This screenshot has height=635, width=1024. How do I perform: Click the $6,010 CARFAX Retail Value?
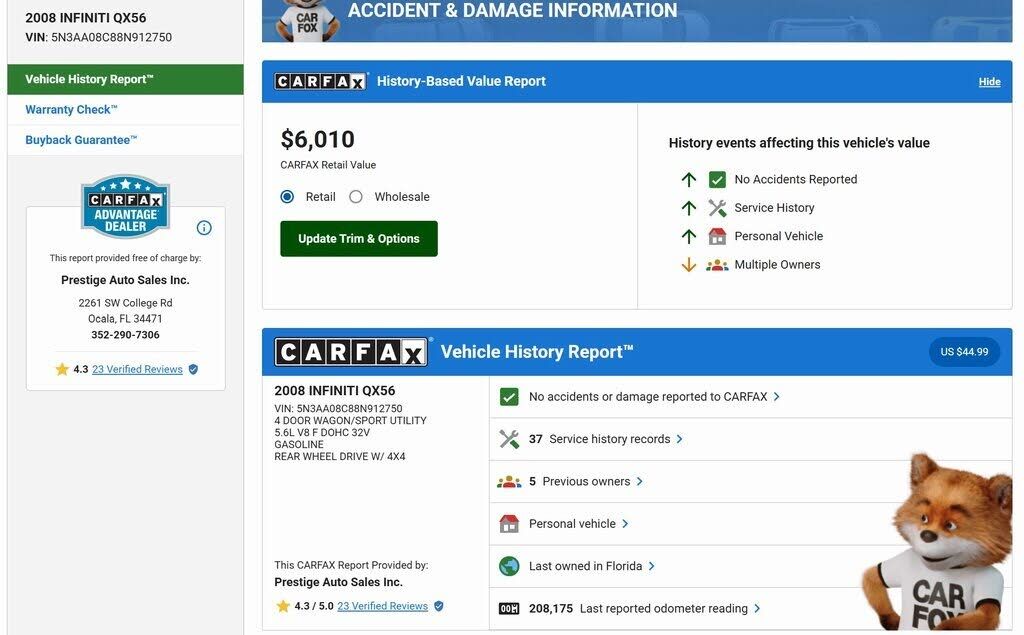[317, 139]
